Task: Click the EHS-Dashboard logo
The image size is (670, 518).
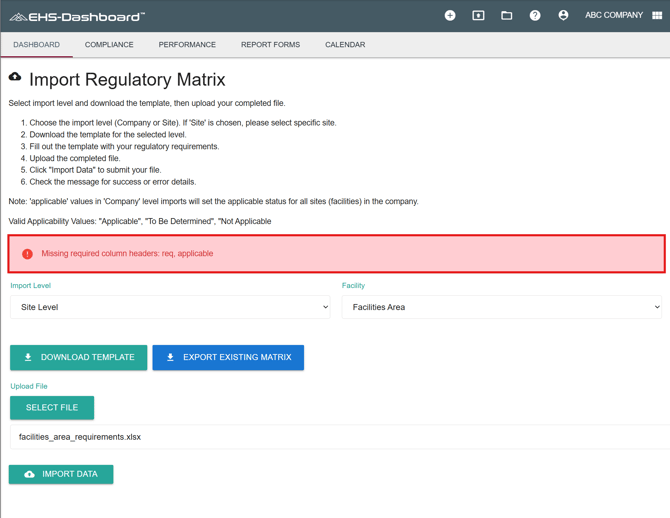Action: (x=77, y=16)
